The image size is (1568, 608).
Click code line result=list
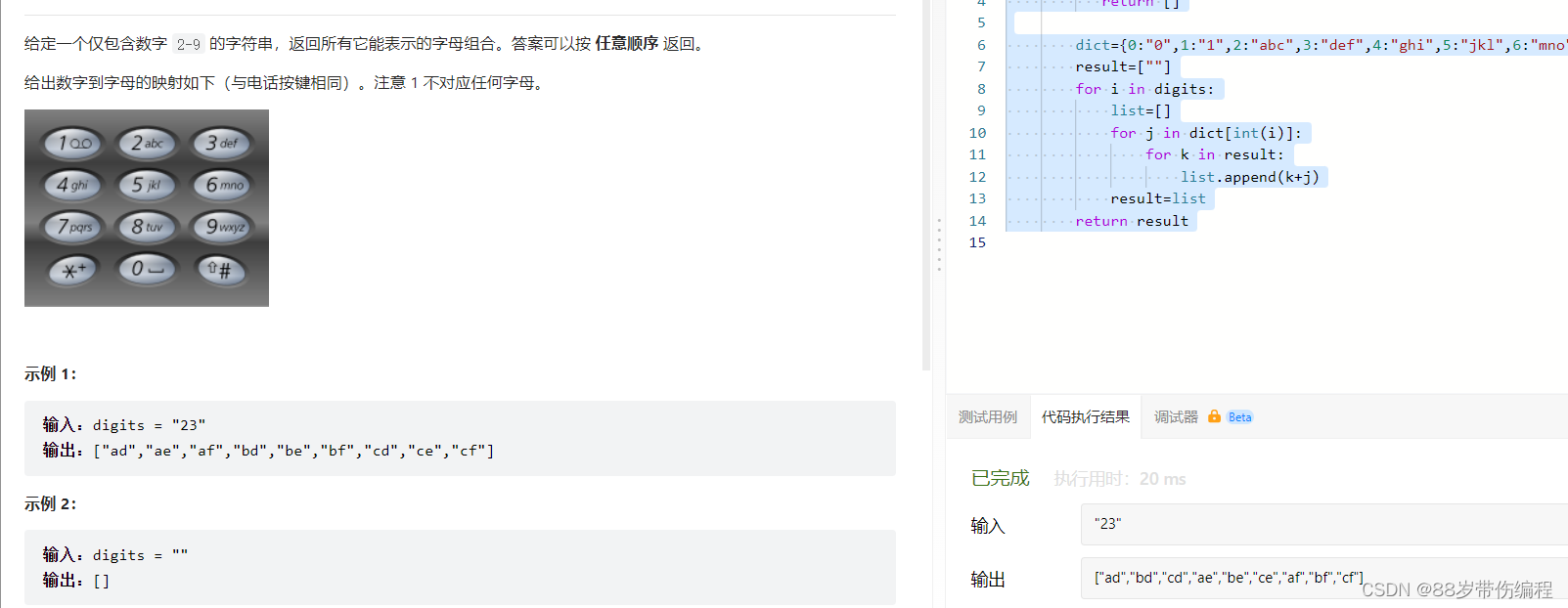(x=1158, y=198)
